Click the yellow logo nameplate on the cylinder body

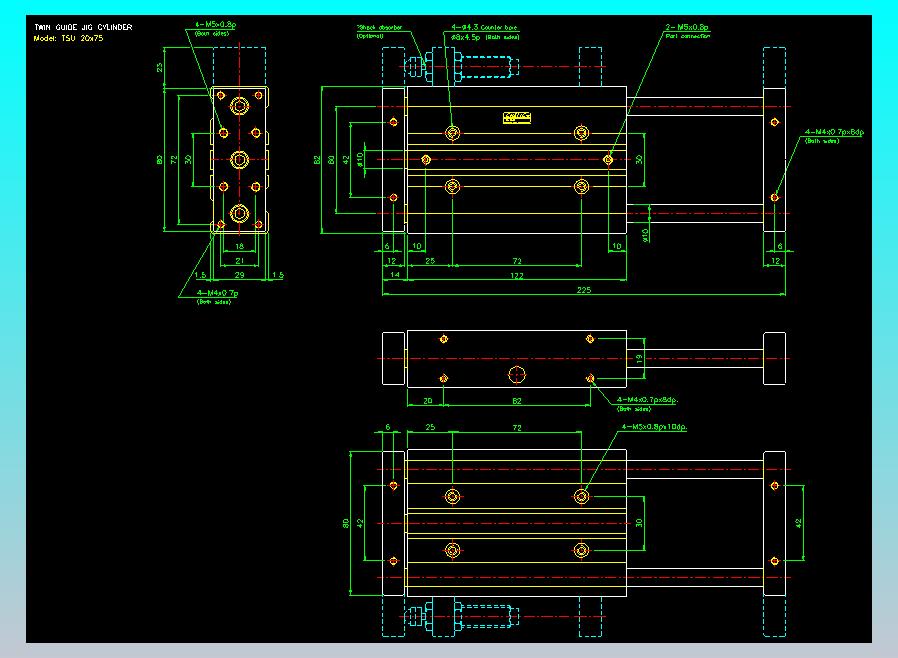[x=516, y=118]
